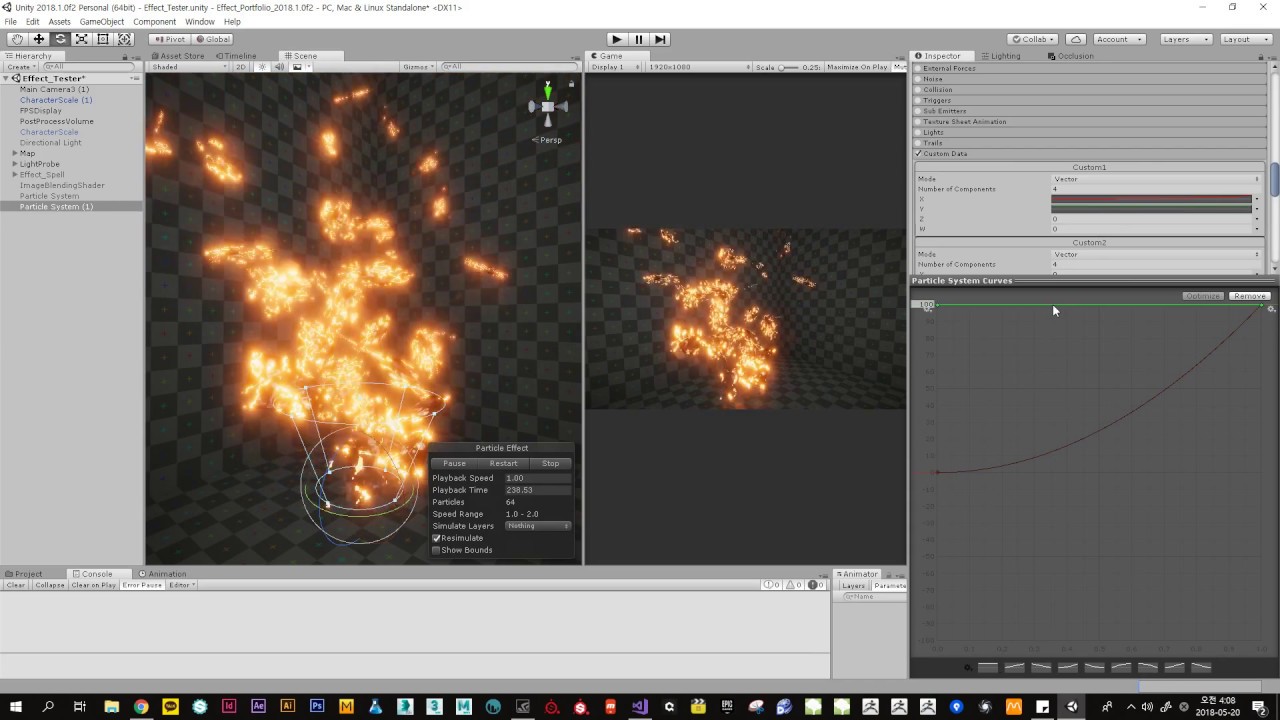Enable the Trails module

(918, 143)
